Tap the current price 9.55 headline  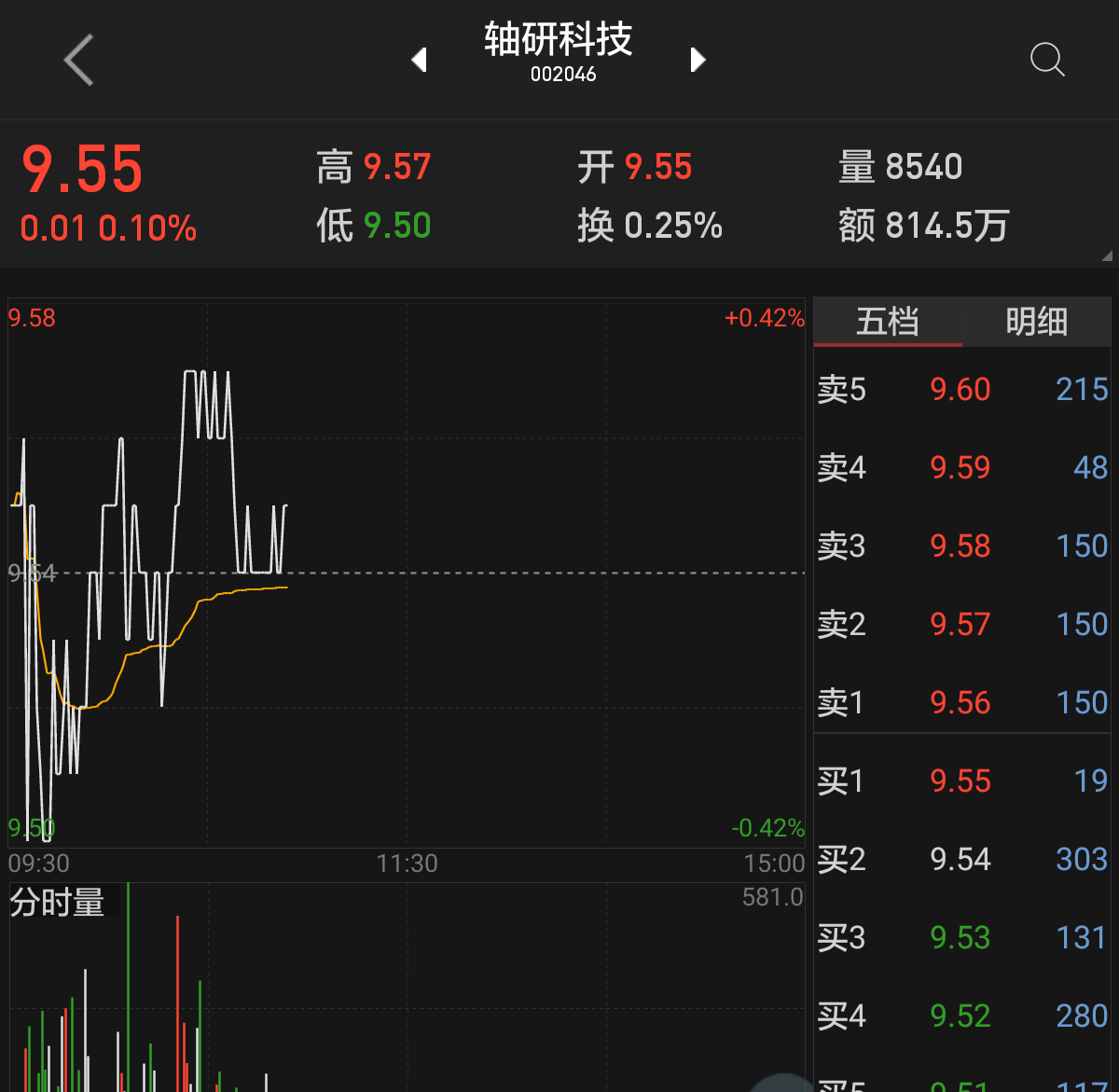point(82,170)
